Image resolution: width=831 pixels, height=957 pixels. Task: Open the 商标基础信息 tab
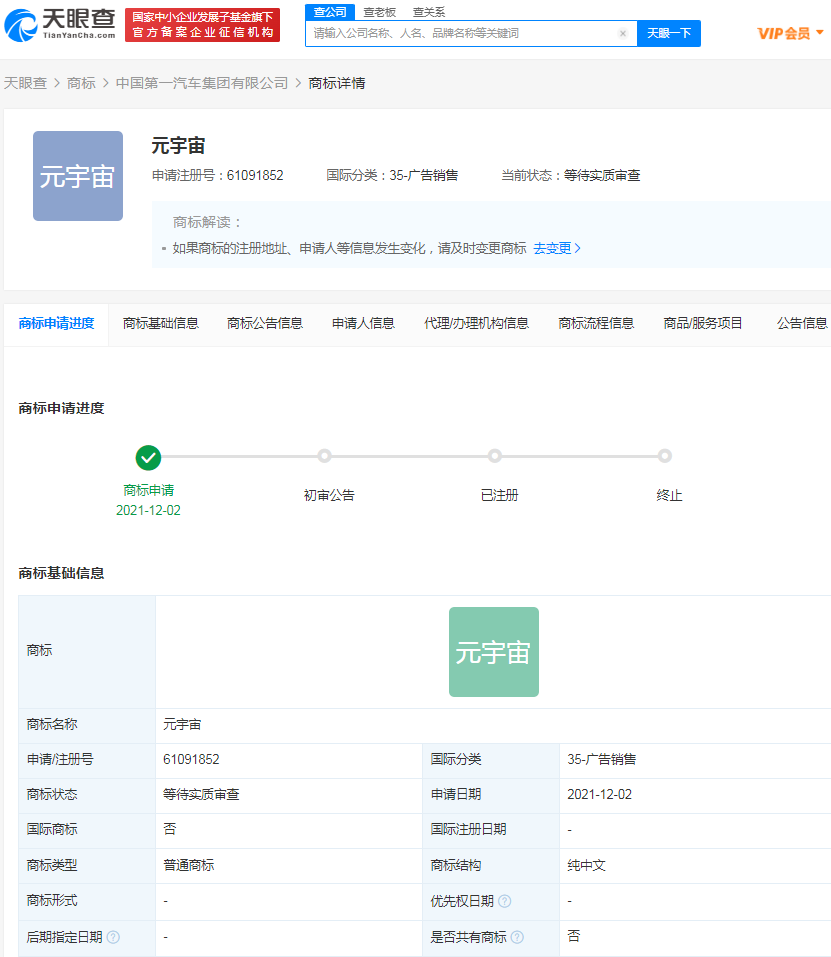tap(160, 324)
